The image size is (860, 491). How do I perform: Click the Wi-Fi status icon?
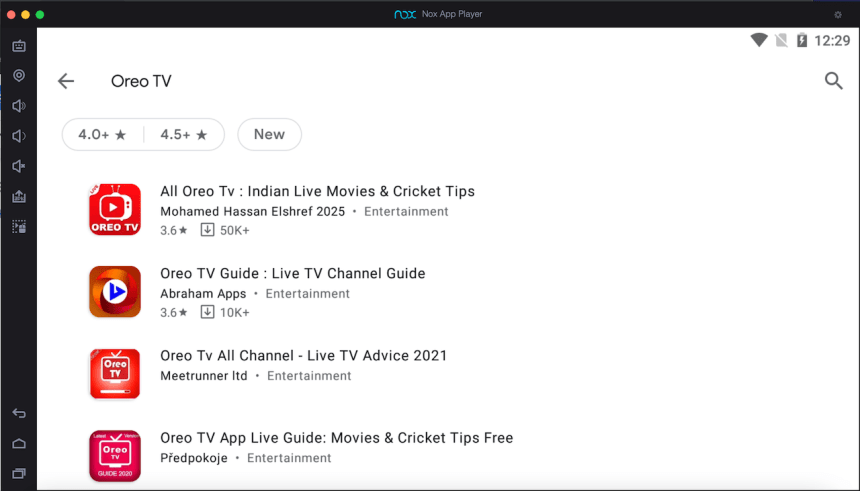[x=759, y=40]
